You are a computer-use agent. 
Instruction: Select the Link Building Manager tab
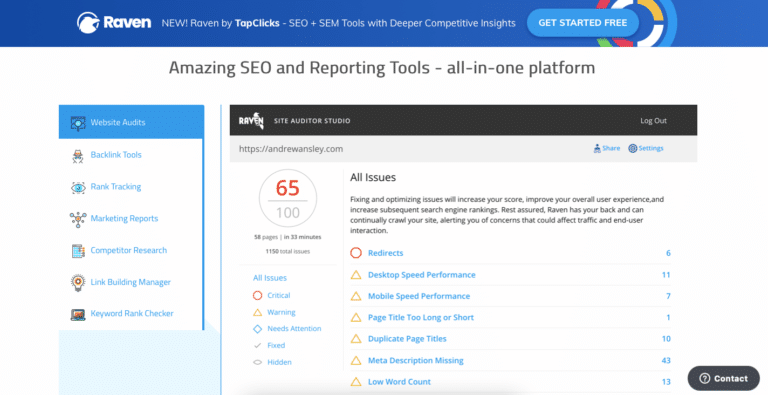[130, 282]
